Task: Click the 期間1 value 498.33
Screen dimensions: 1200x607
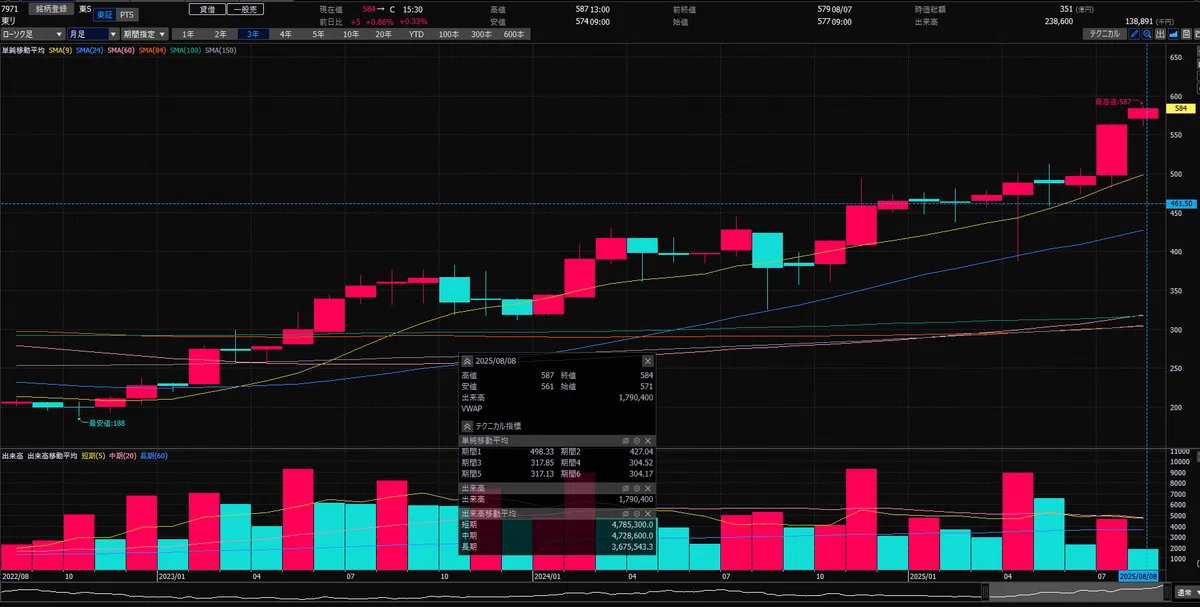Action: (x=541, y=451)
